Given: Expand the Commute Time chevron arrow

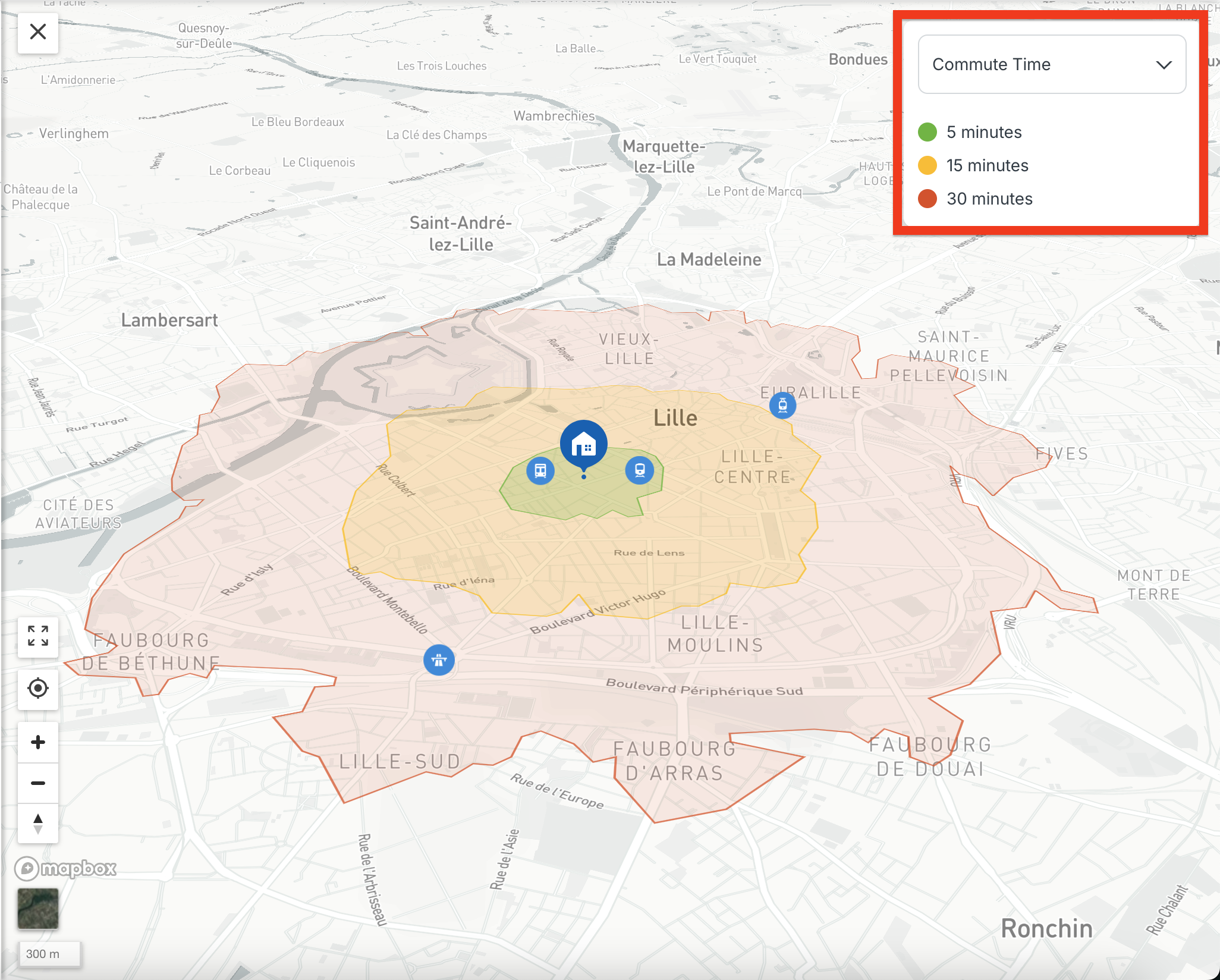Looking at the screenshot, I should (x=1164, y=65).
